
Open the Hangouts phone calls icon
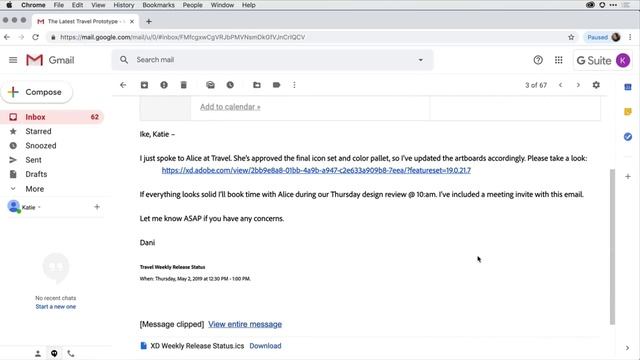pyautogui.click(x=71, y=353)
